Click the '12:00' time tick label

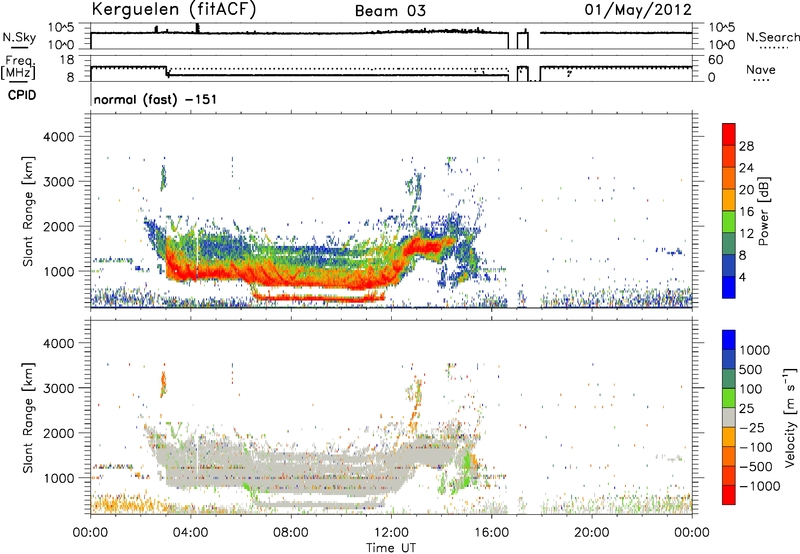pos(391,533)
